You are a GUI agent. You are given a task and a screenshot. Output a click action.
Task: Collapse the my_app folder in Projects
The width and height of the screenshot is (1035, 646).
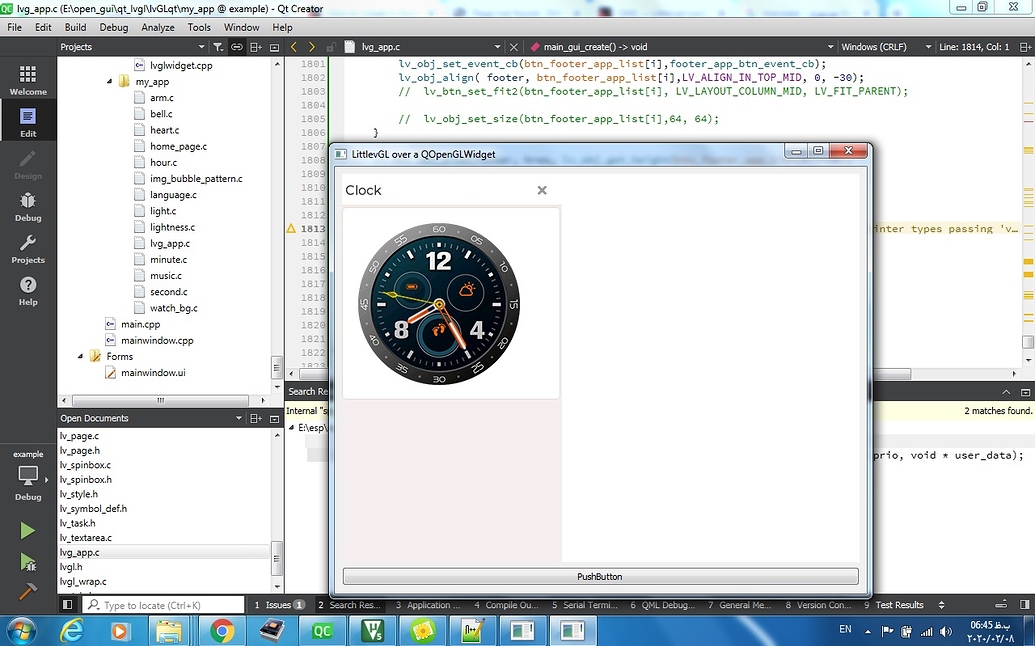pos(109,81)
